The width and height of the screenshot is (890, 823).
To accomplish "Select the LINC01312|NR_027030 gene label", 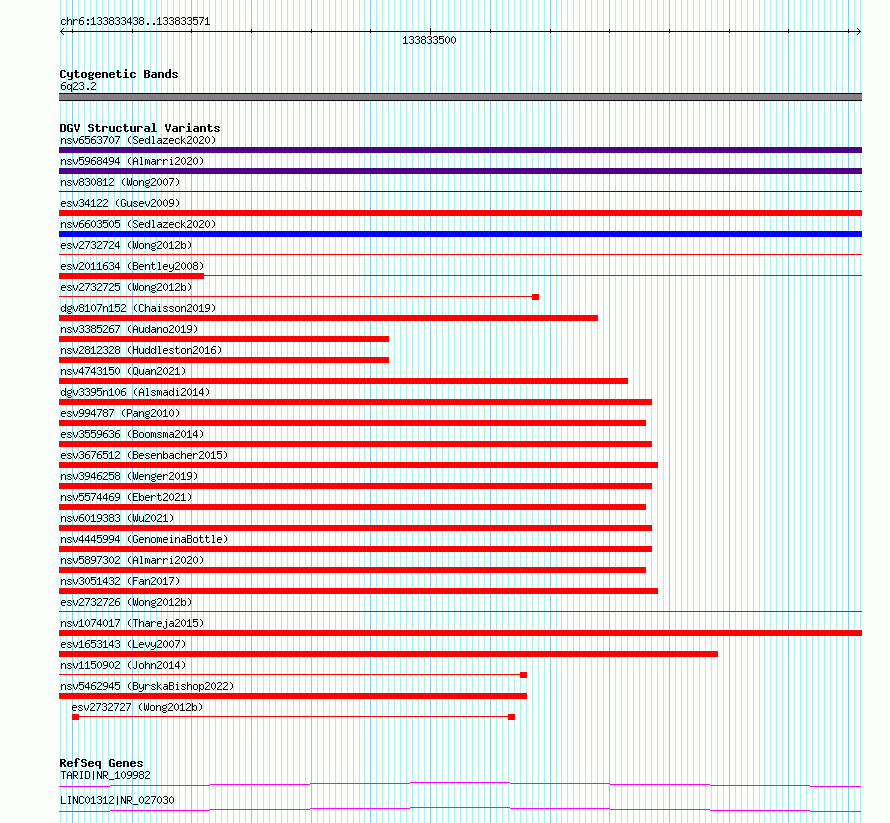I will coord(117,800).
